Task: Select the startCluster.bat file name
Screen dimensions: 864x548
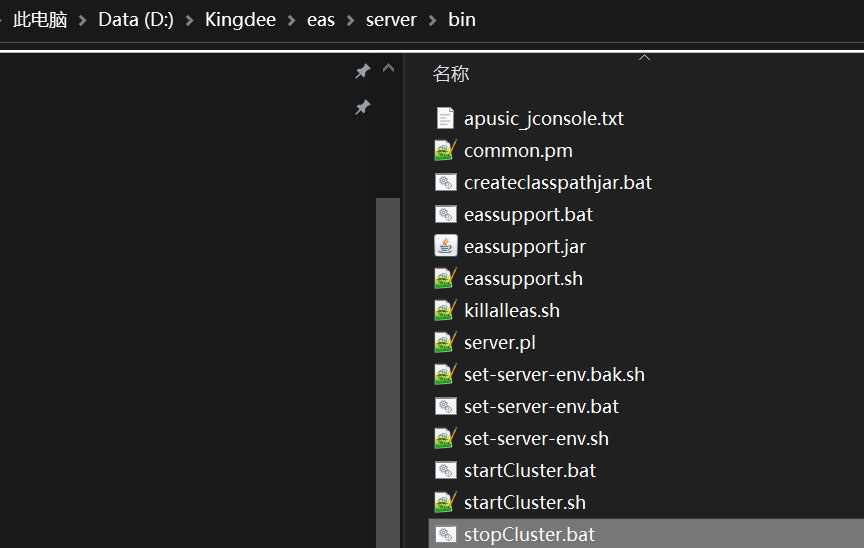Action: 530,470
